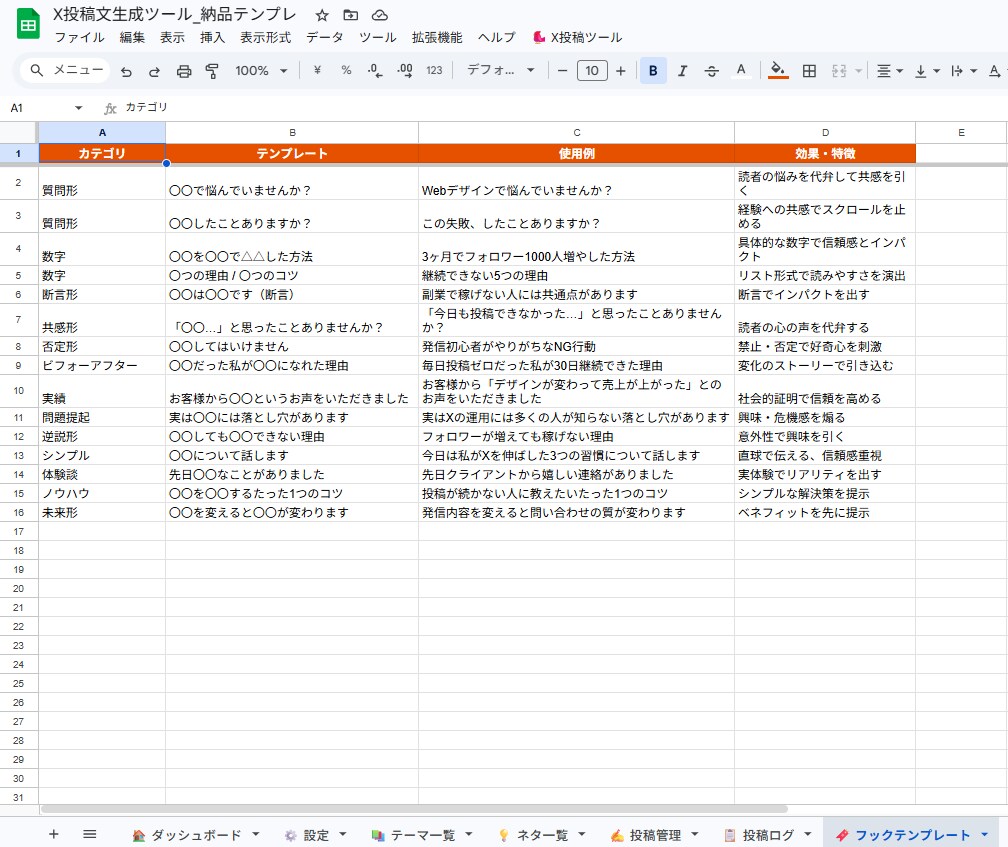Screen dimensions: 1008x847
Task: Open the 123 number format menu
Action: click(434, 70)
